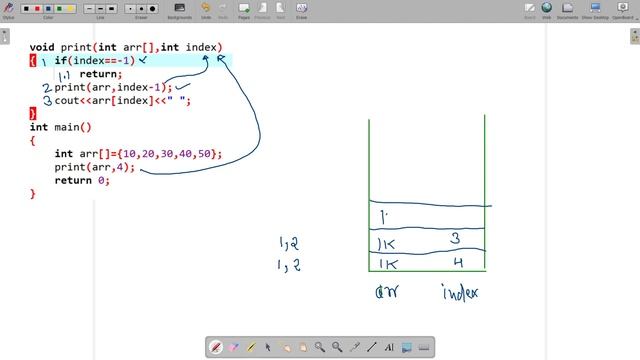
Task: Add a new page with Pages
Action: [x=244, y=10]
